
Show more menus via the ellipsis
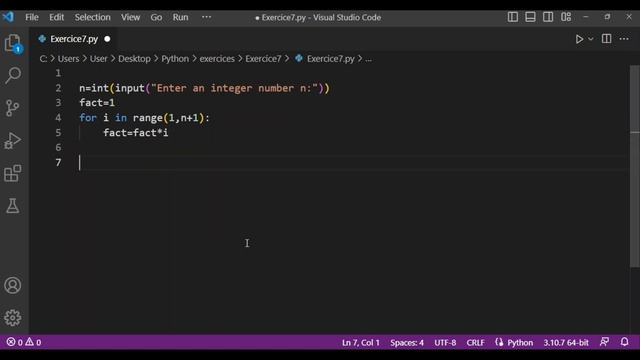click(x=207, y=17)
